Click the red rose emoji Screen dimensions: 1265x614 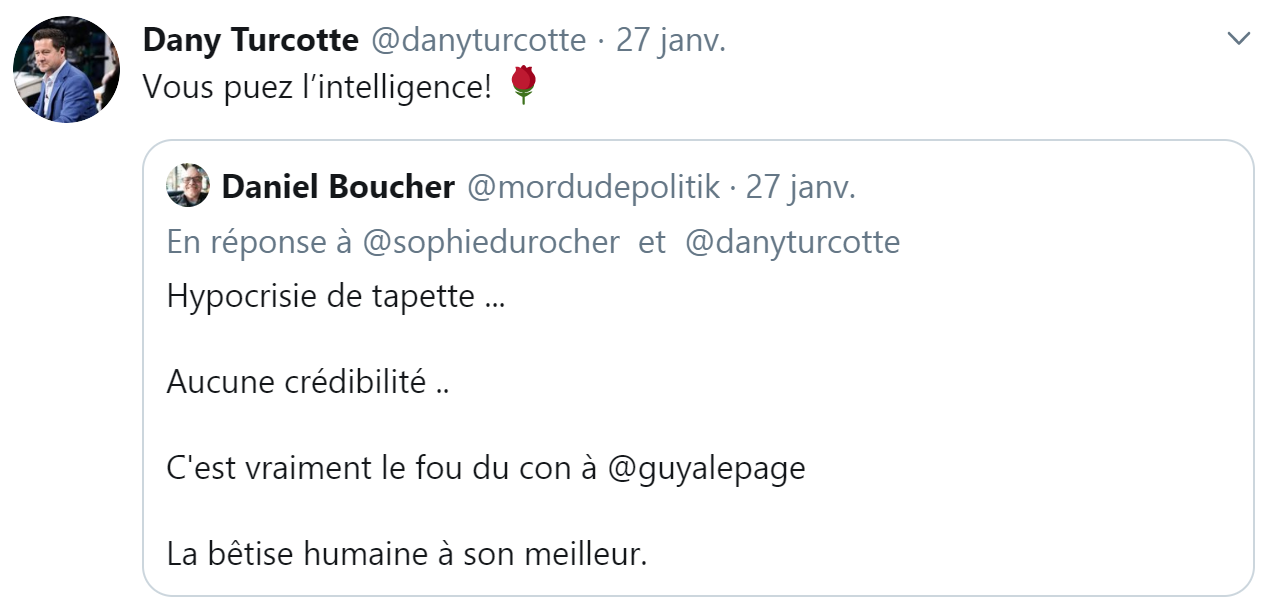[x=524, y=86]
